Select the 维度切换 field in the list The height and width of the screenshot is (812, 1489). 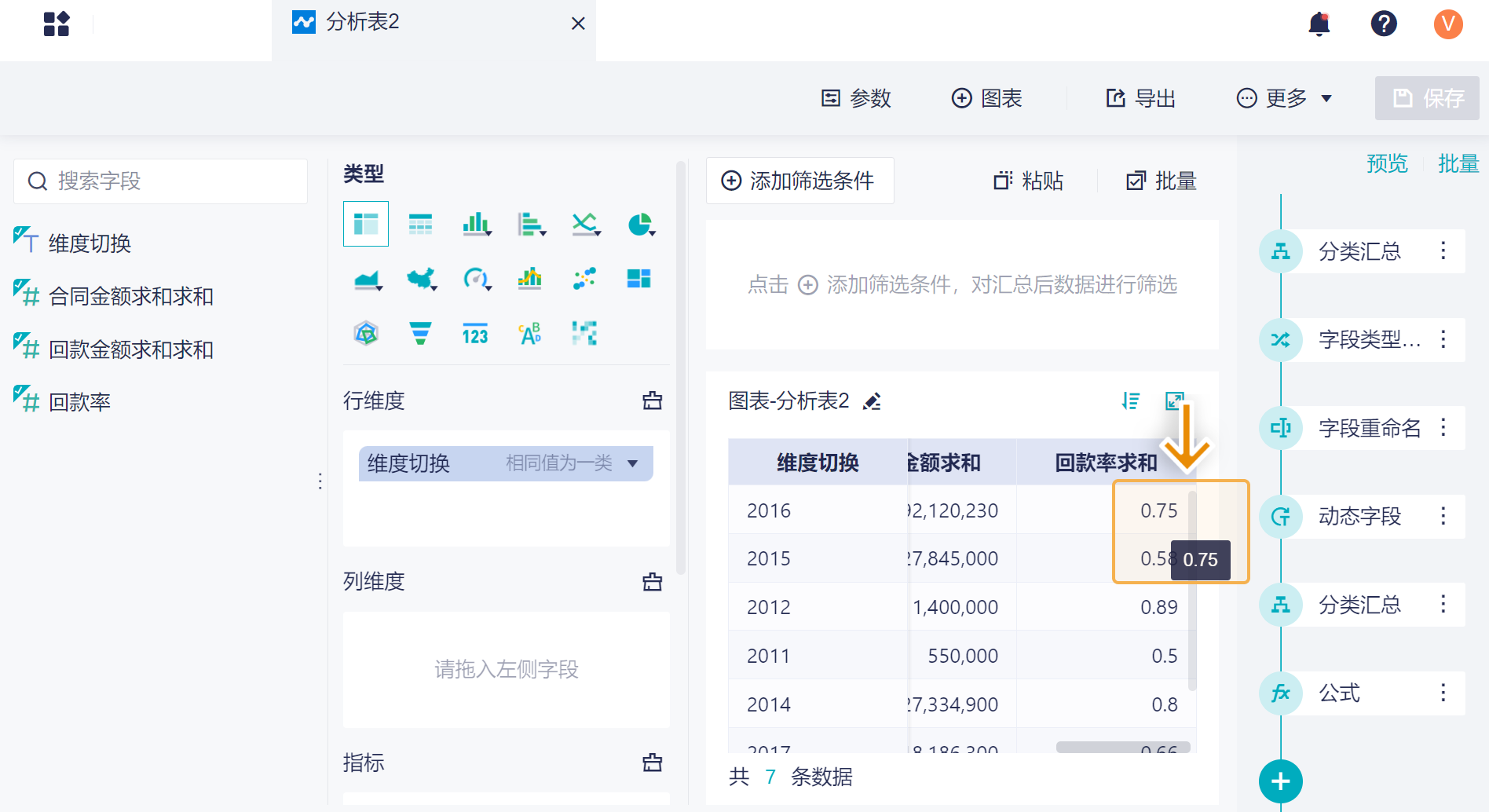coord(90,243)
